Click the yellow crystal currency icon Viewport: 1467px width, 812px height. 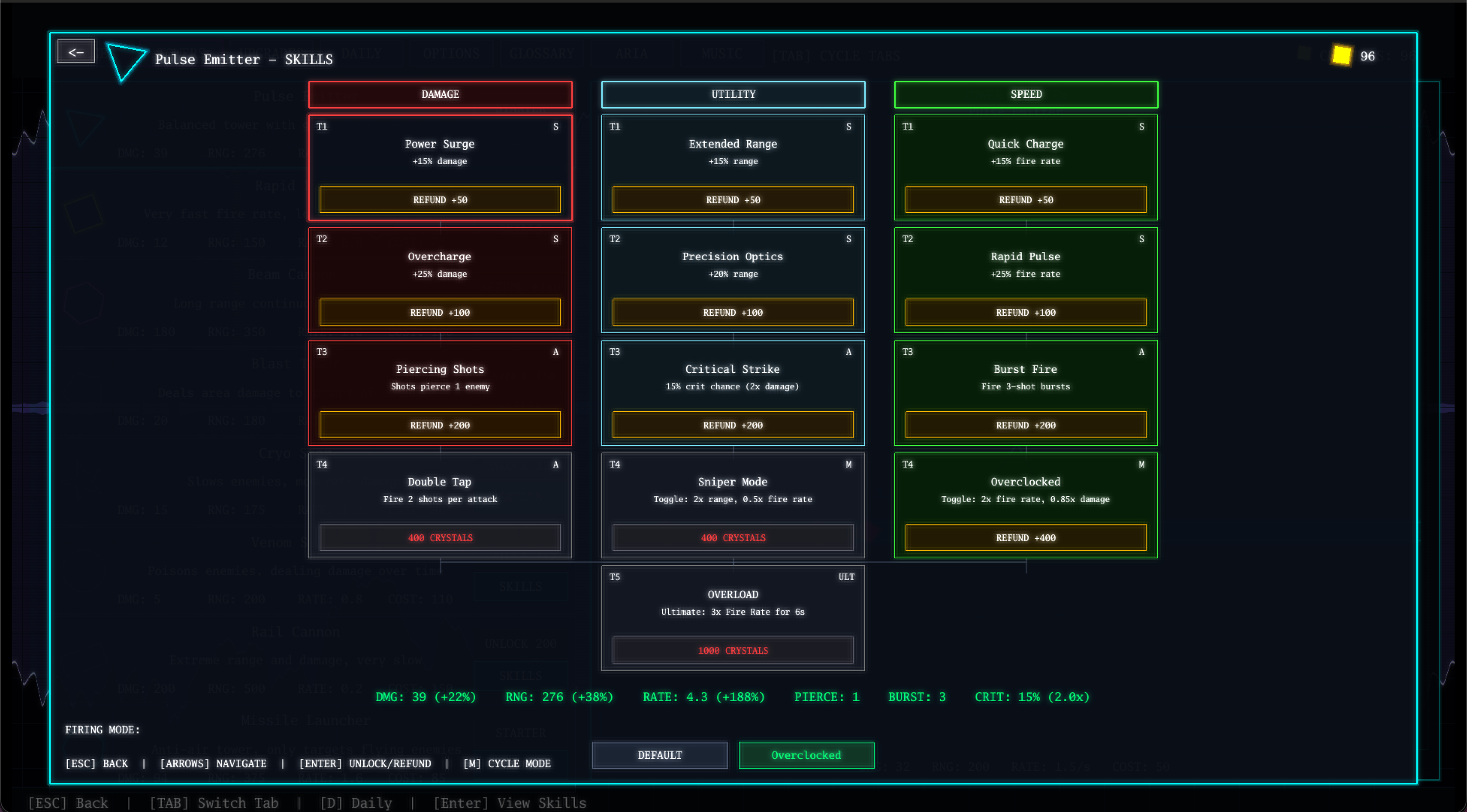1341,56
